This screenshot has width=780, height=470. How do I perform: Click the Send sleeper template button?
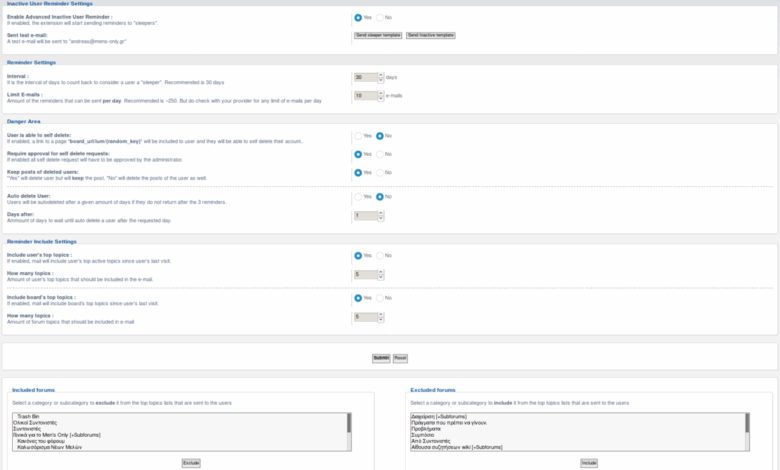coord(378,35)
